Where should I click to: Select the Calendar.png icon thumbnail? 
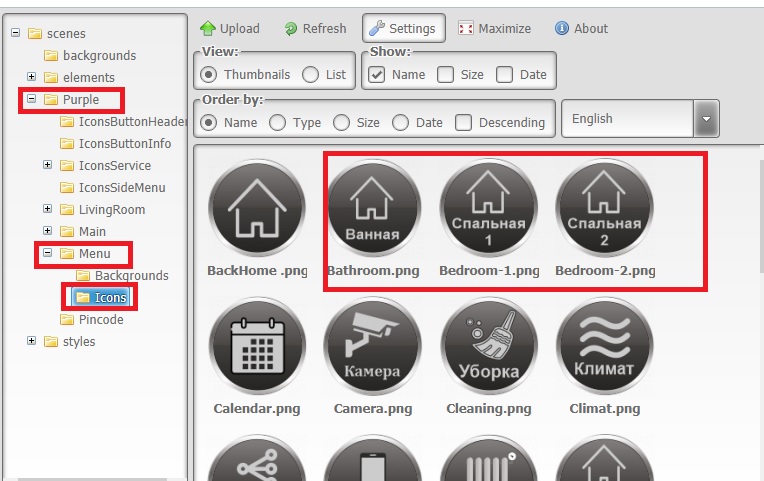(x=257, y=346)
